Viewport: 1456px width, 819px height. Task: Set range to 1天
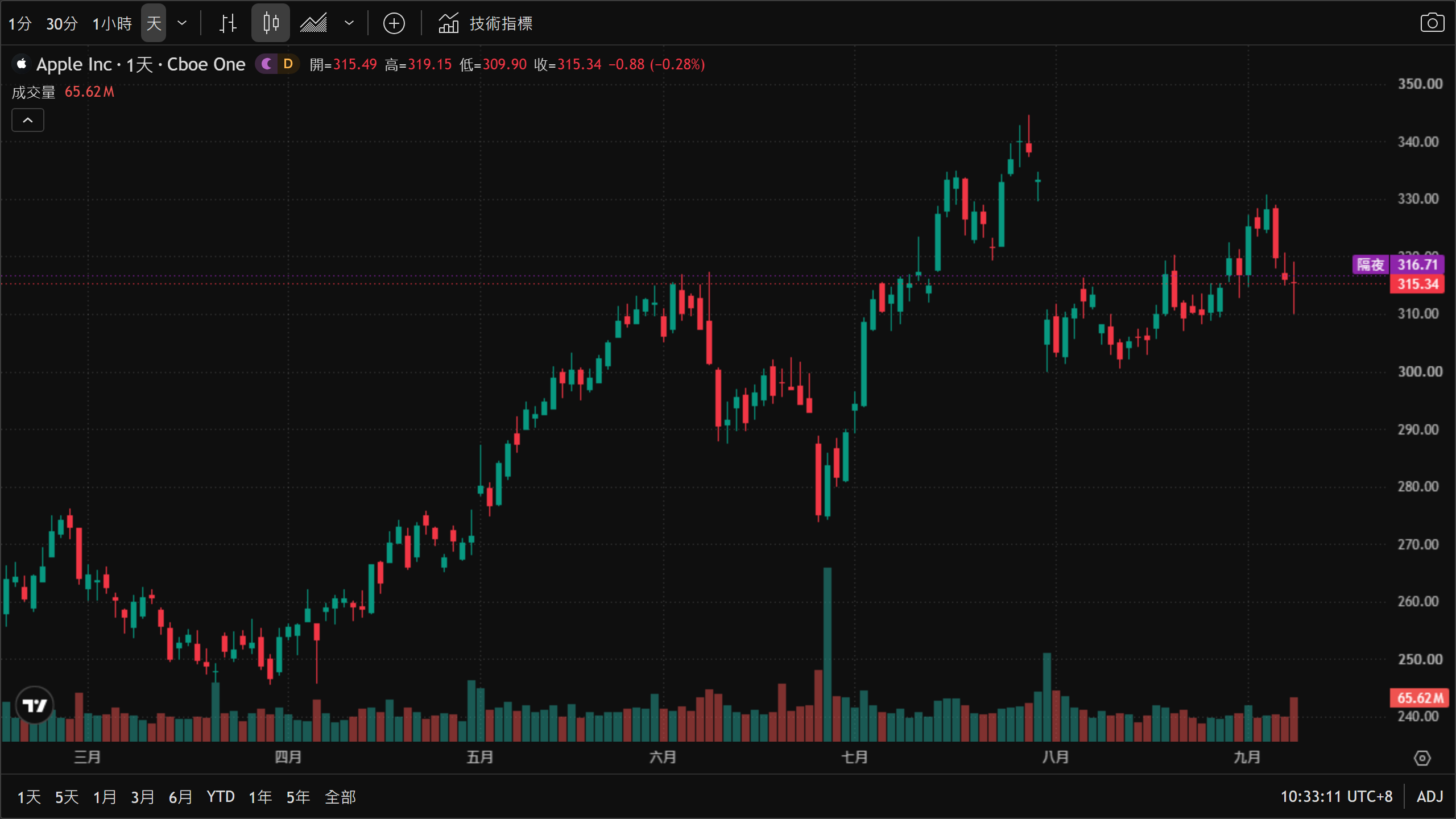pos(29,797)
